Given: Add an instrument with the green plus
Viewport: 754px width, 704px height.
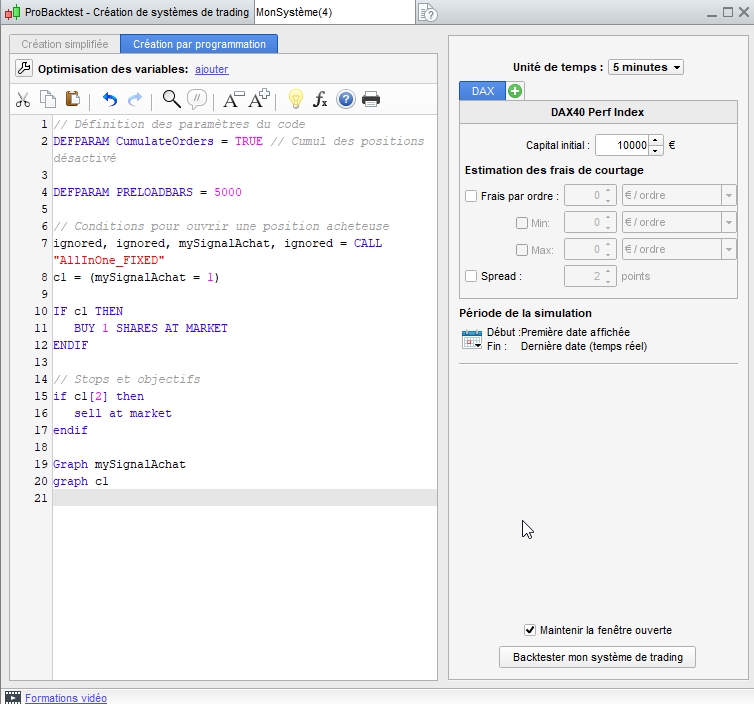Looking at the screenshot, I should tap(515, 91).
